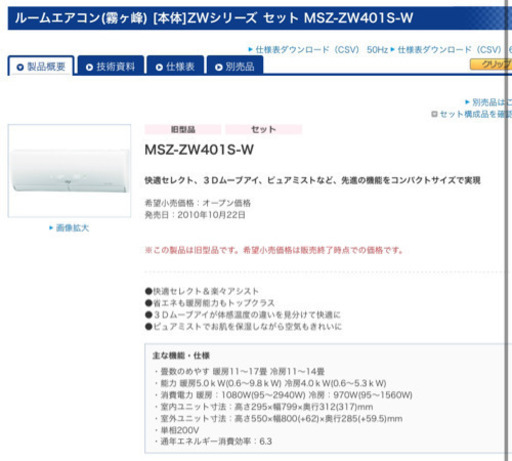Click the circle arrow icon on 仕様表 tab
The image size is (512, 461).
(x=159, y=67)
